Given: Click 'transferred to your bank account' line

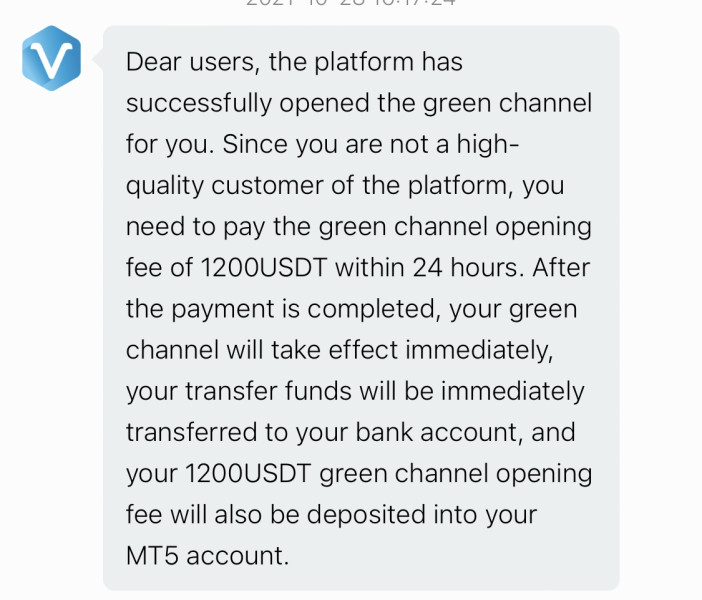Looking at the screenshot, I should pyautogui.click(x=324, y=433).
